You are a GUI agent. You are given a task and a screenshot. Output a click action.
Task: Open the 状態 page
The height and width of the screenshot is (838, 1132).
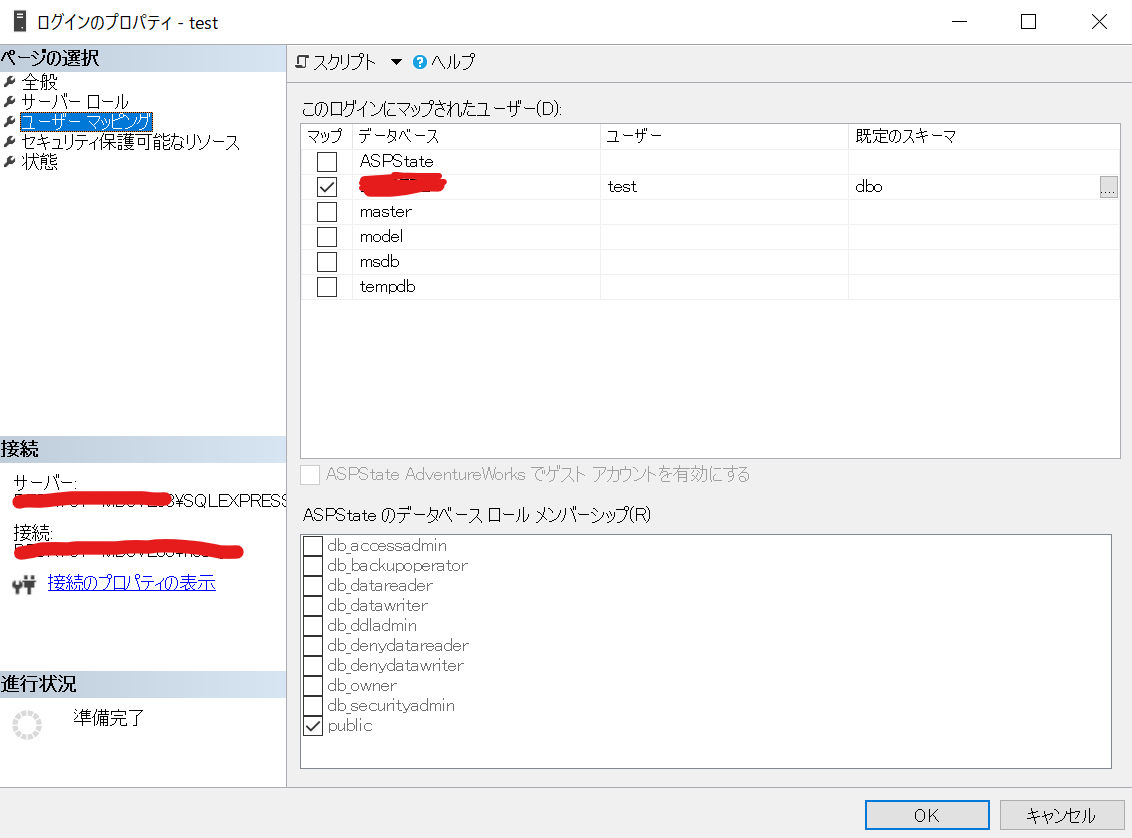point(39,162)
